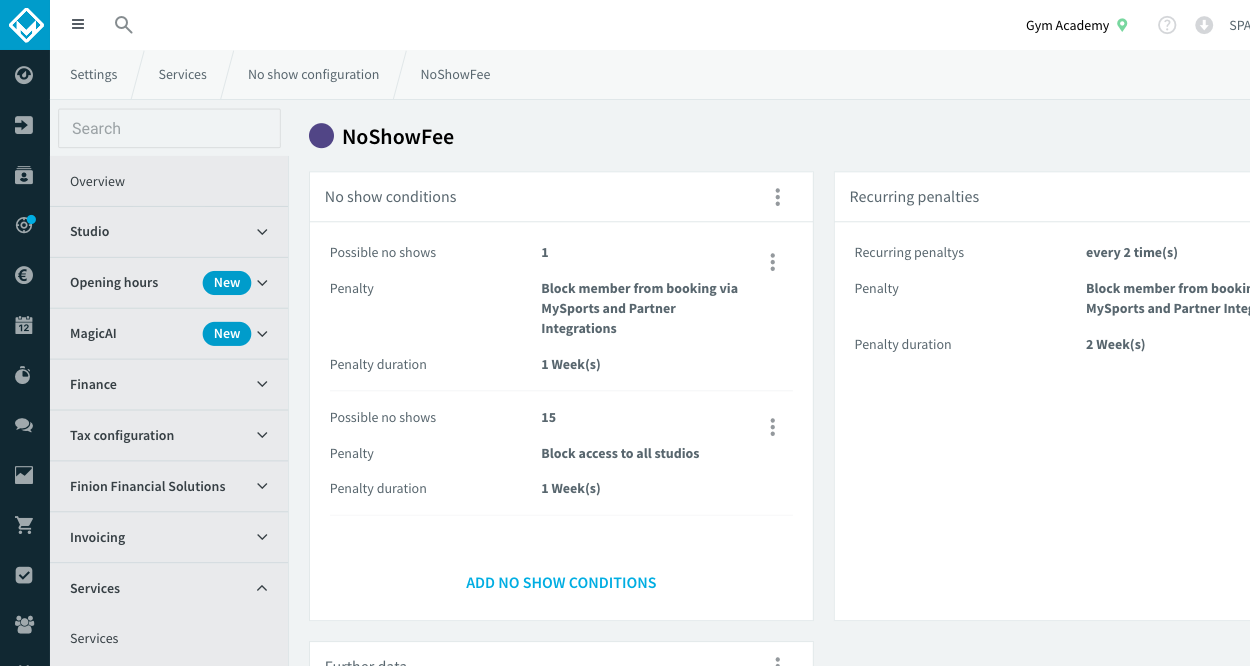The width and height of the screenshot is (1250, 666).
Task: Select the NoShowFee breadcrumb
Action: pos(455,75)
